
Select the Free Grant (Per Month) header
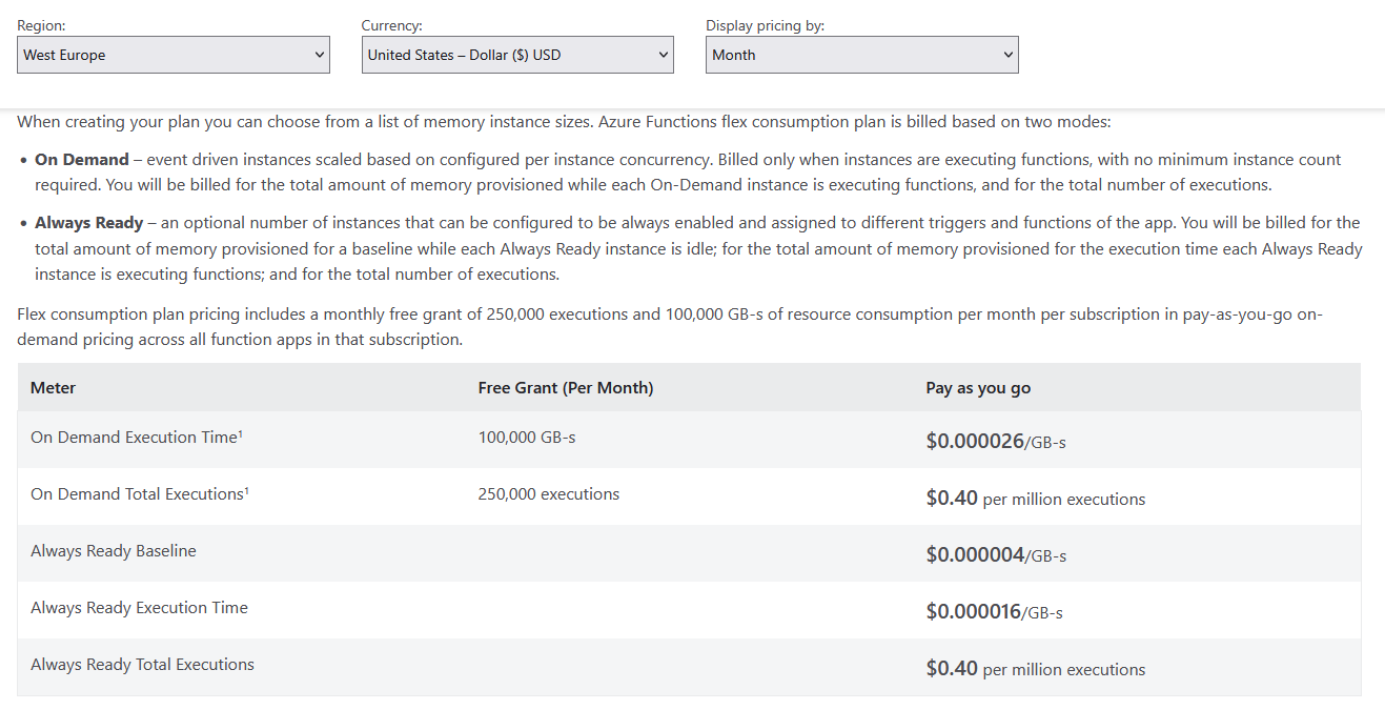point(565,388)
